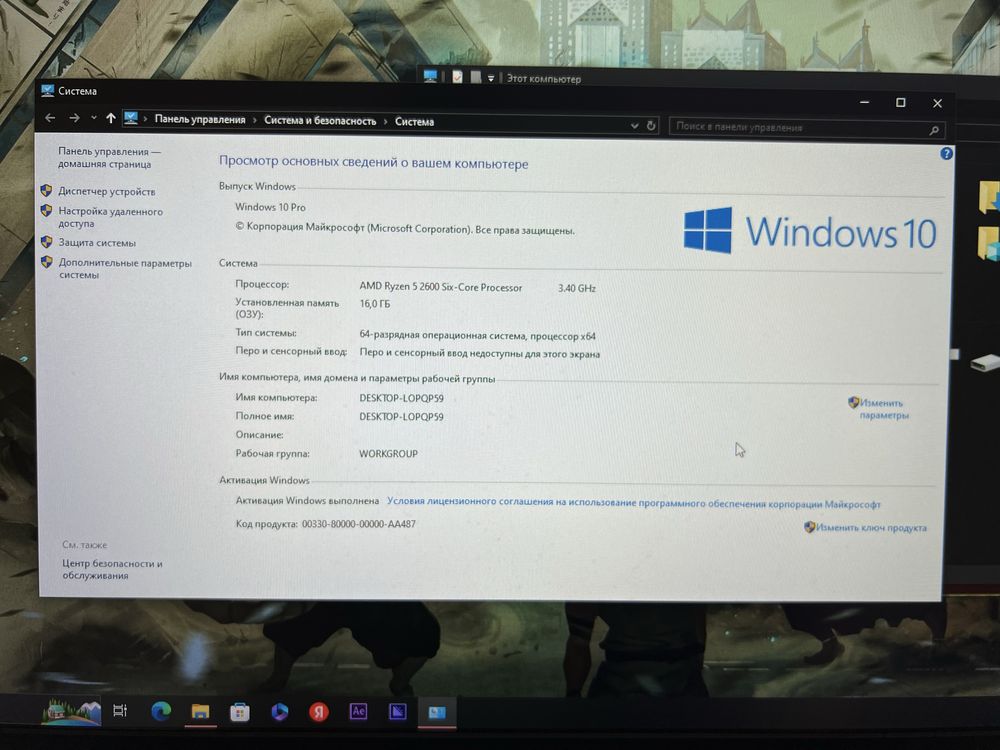The image size is (1000, 750).
Task: Focus the Поиск в панели управления field
Action: point(806,128)
